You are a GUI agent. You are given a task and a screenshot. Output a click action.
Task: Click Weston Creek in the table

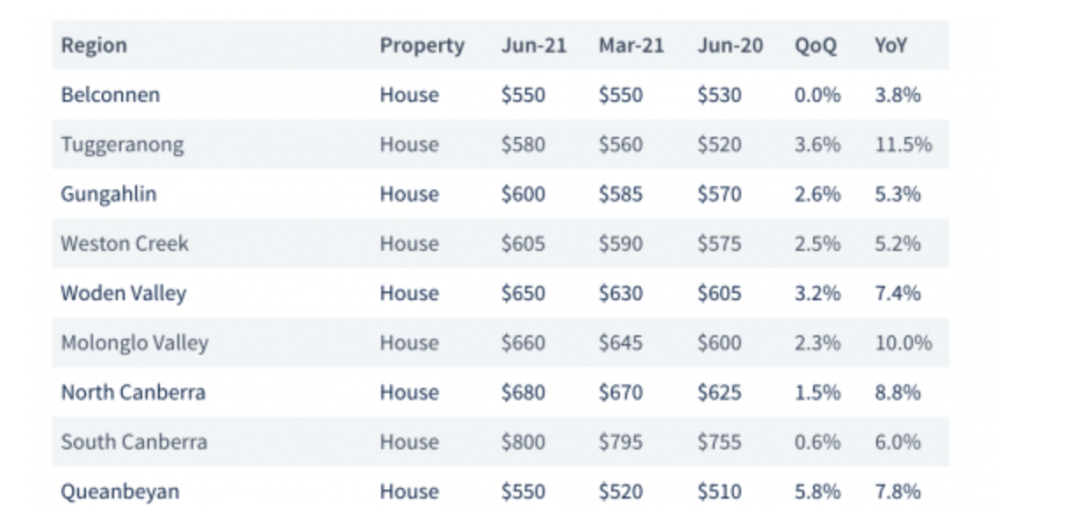coord(125,243)
